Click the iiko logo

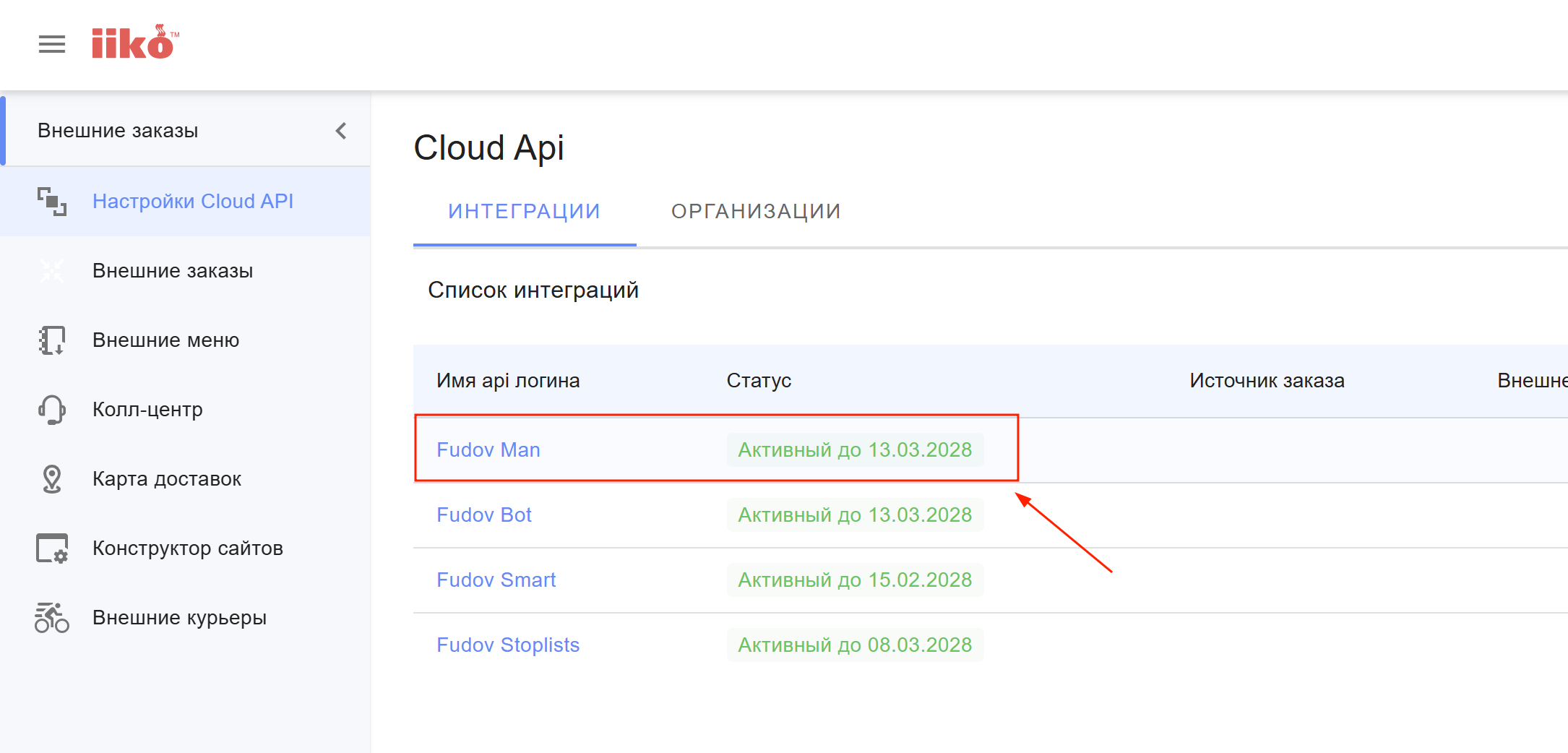[x=134, y=43]
